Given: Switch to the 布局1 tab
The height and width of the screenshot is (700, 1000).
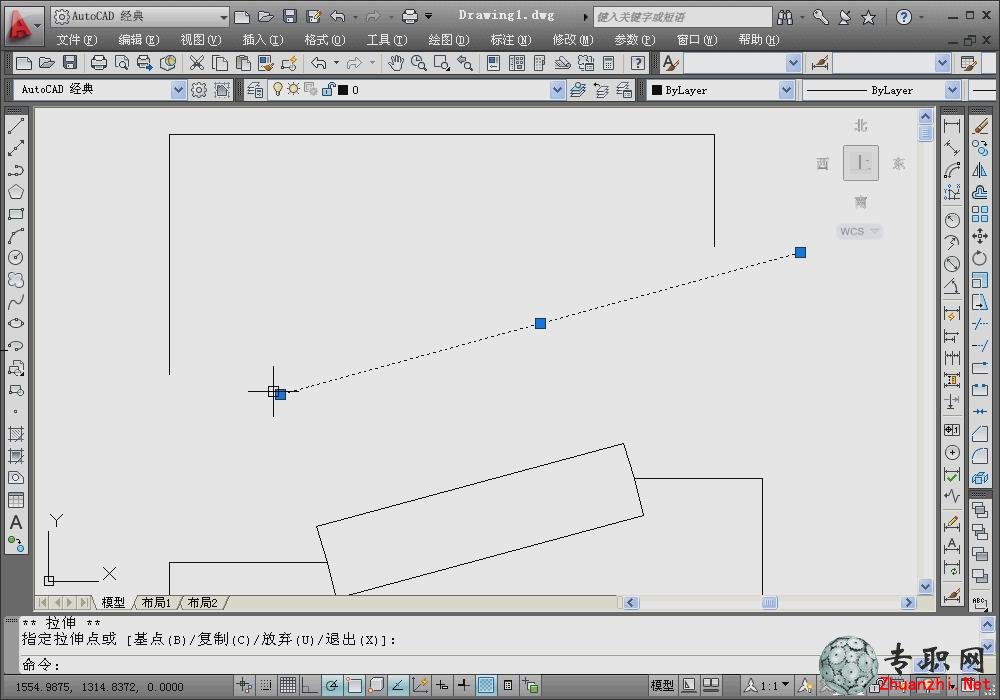Looking at the screenshot, I should pos(156,602).
